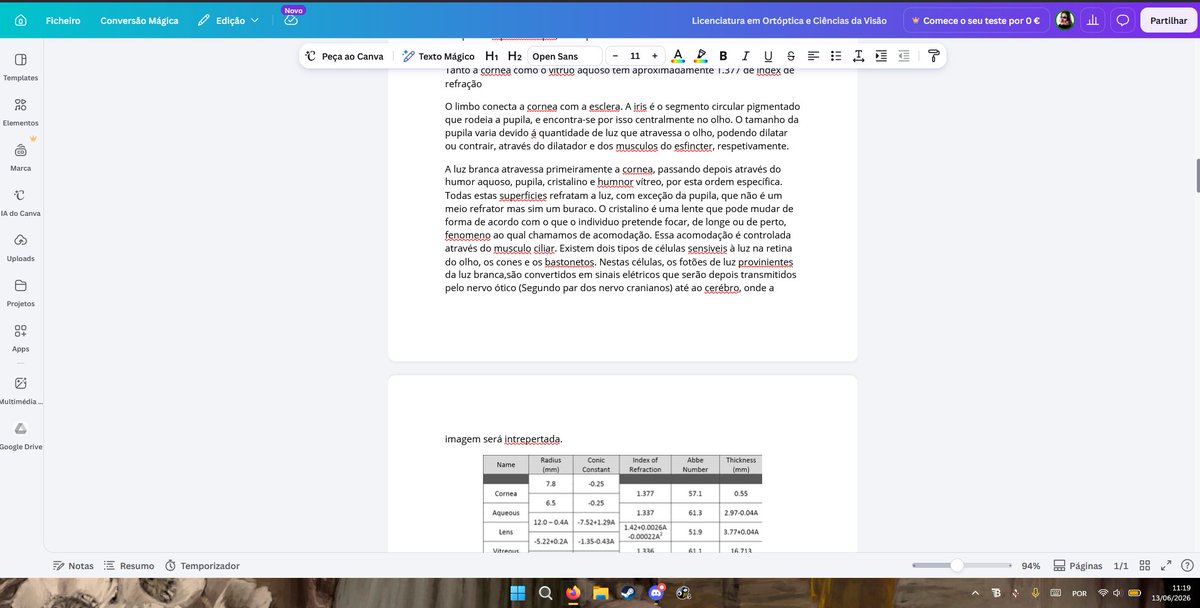The width and height of the screenshot is (1200, 608).
Task: Toggle bulleted list
Action: point(836,56)
